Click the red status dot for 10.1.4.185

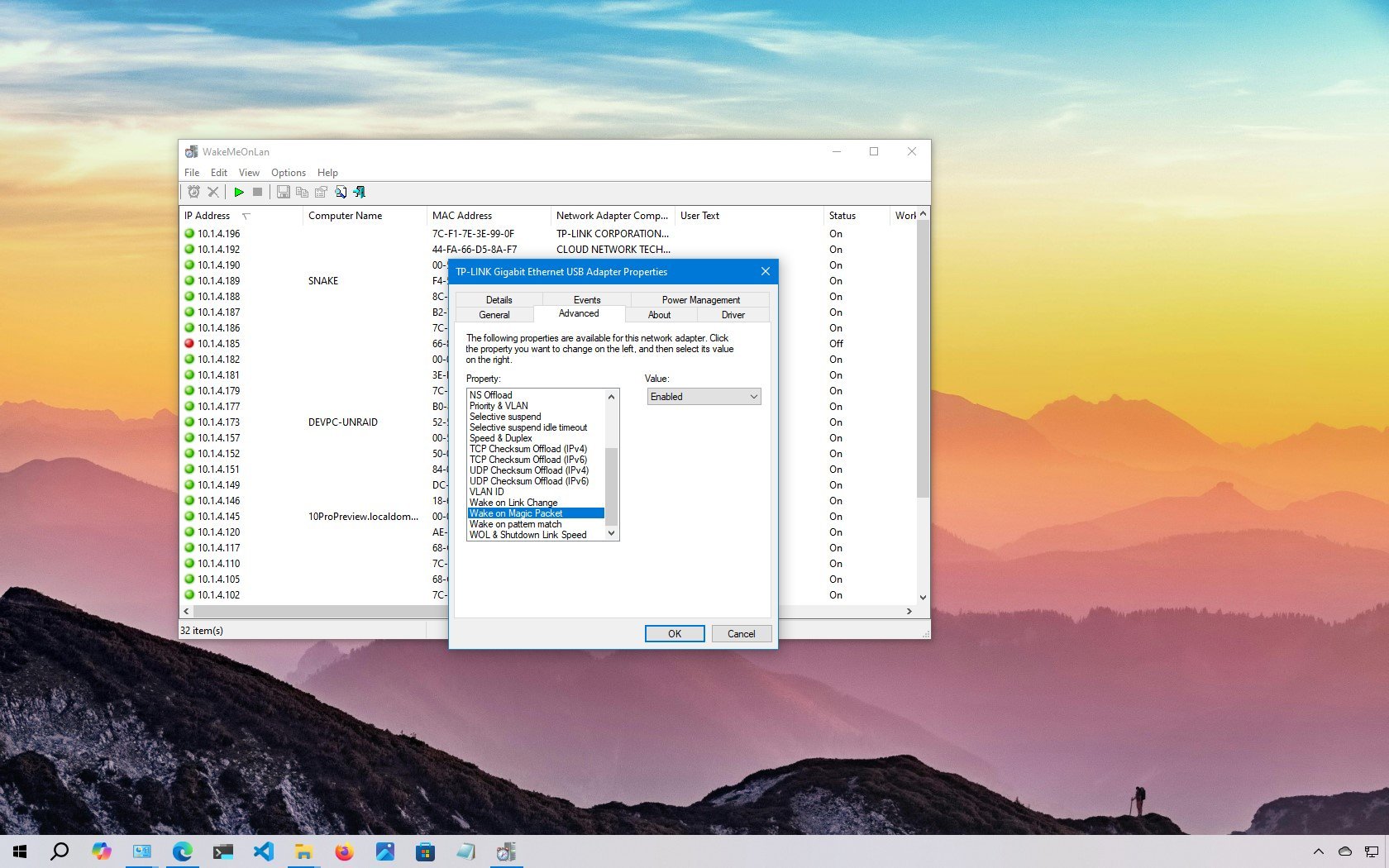tap(189, 343)
